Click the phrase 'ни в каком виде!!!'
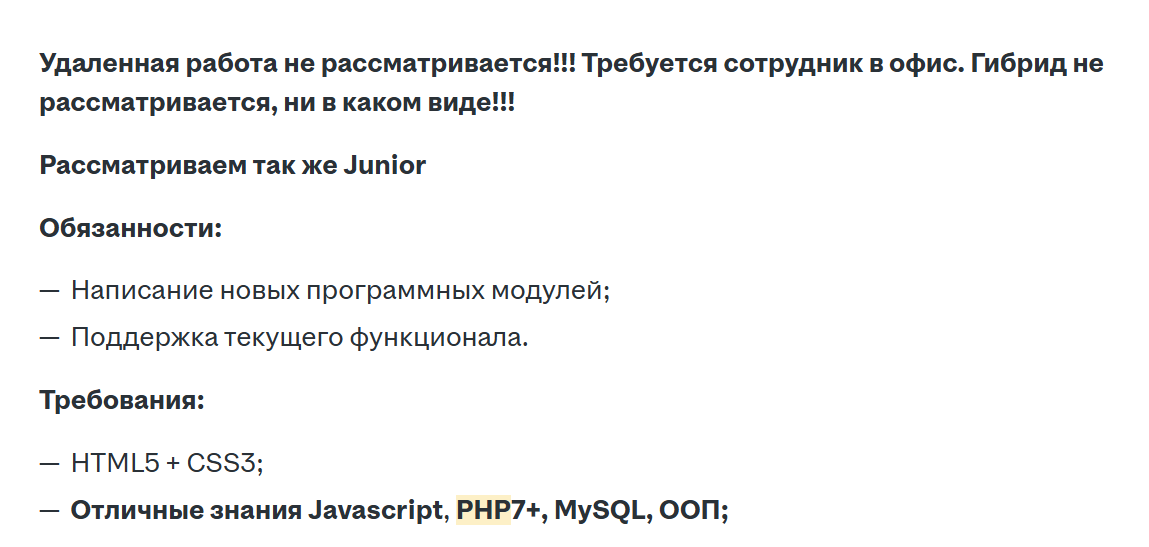Image resolution: width=1149 pixels, height=547 pixels. coord(399,103)
